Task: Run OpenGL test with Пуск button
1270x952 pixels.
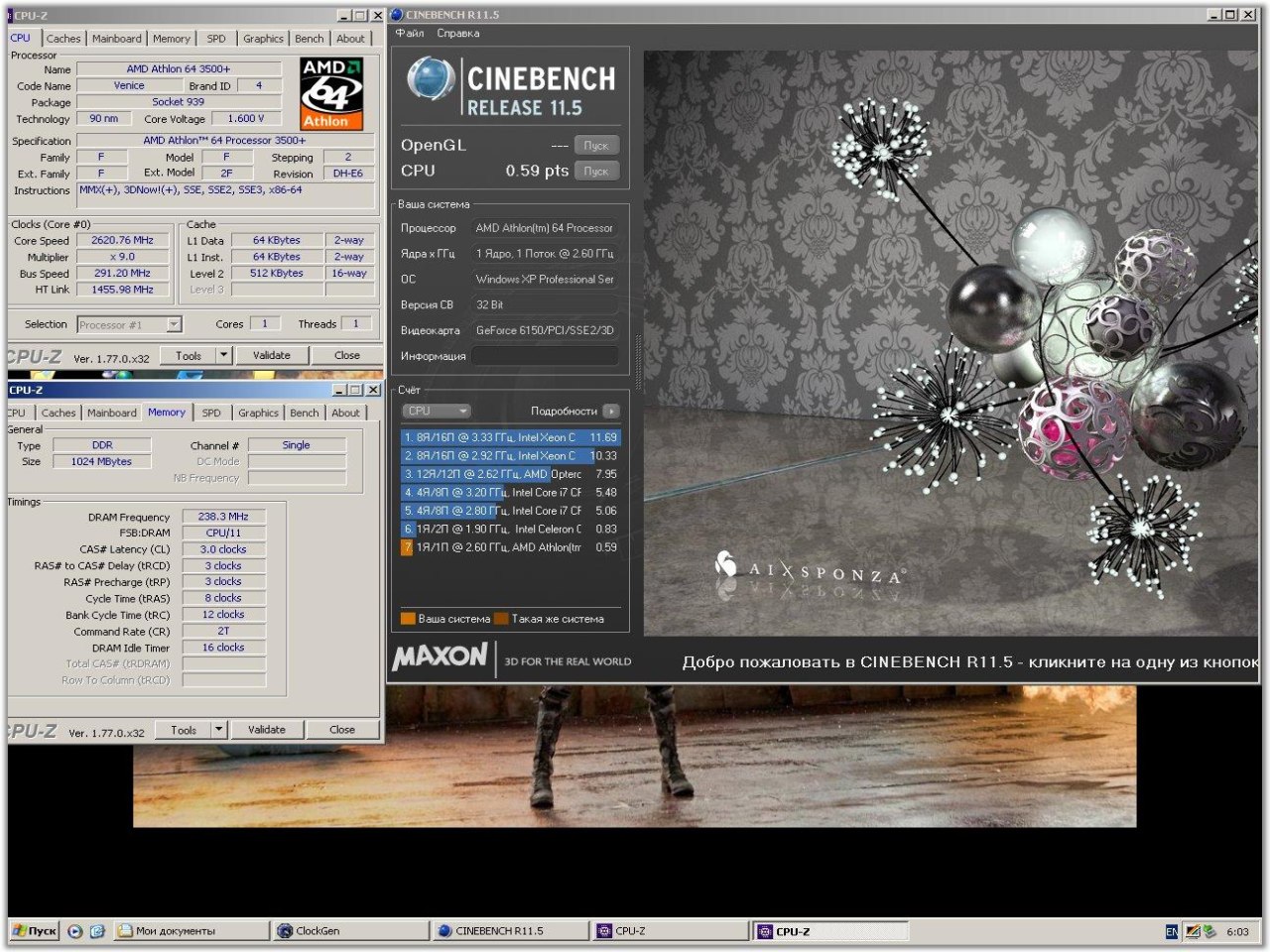Action: pos(596,145)
